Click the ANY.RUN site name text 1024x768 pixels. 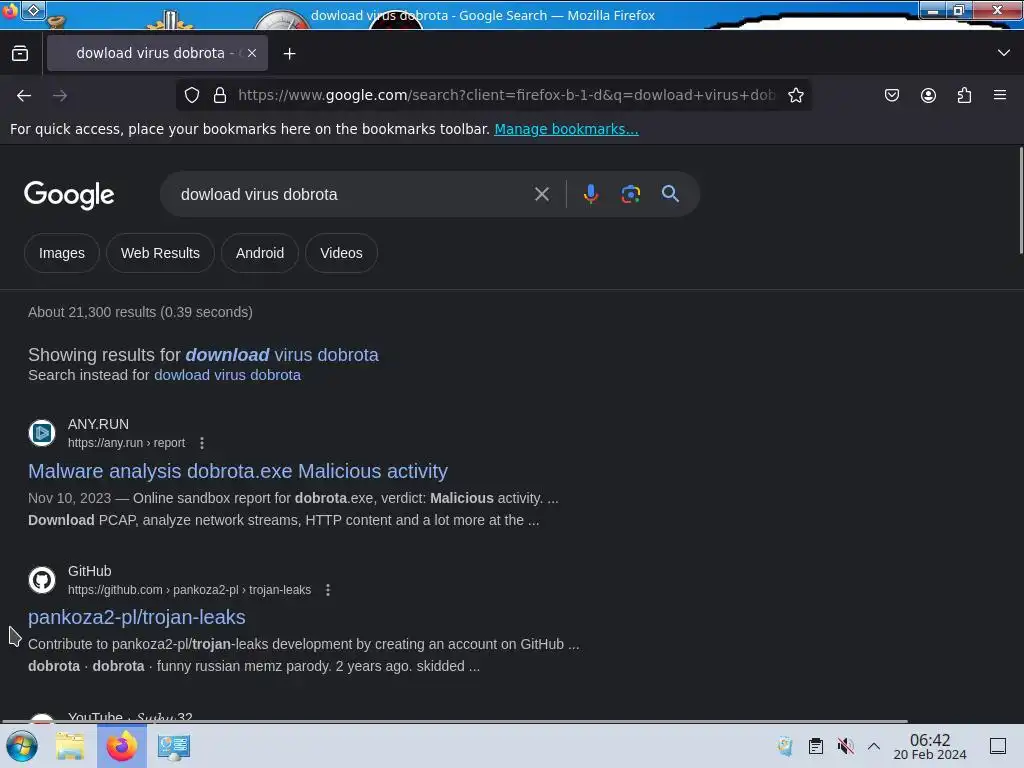99,424
